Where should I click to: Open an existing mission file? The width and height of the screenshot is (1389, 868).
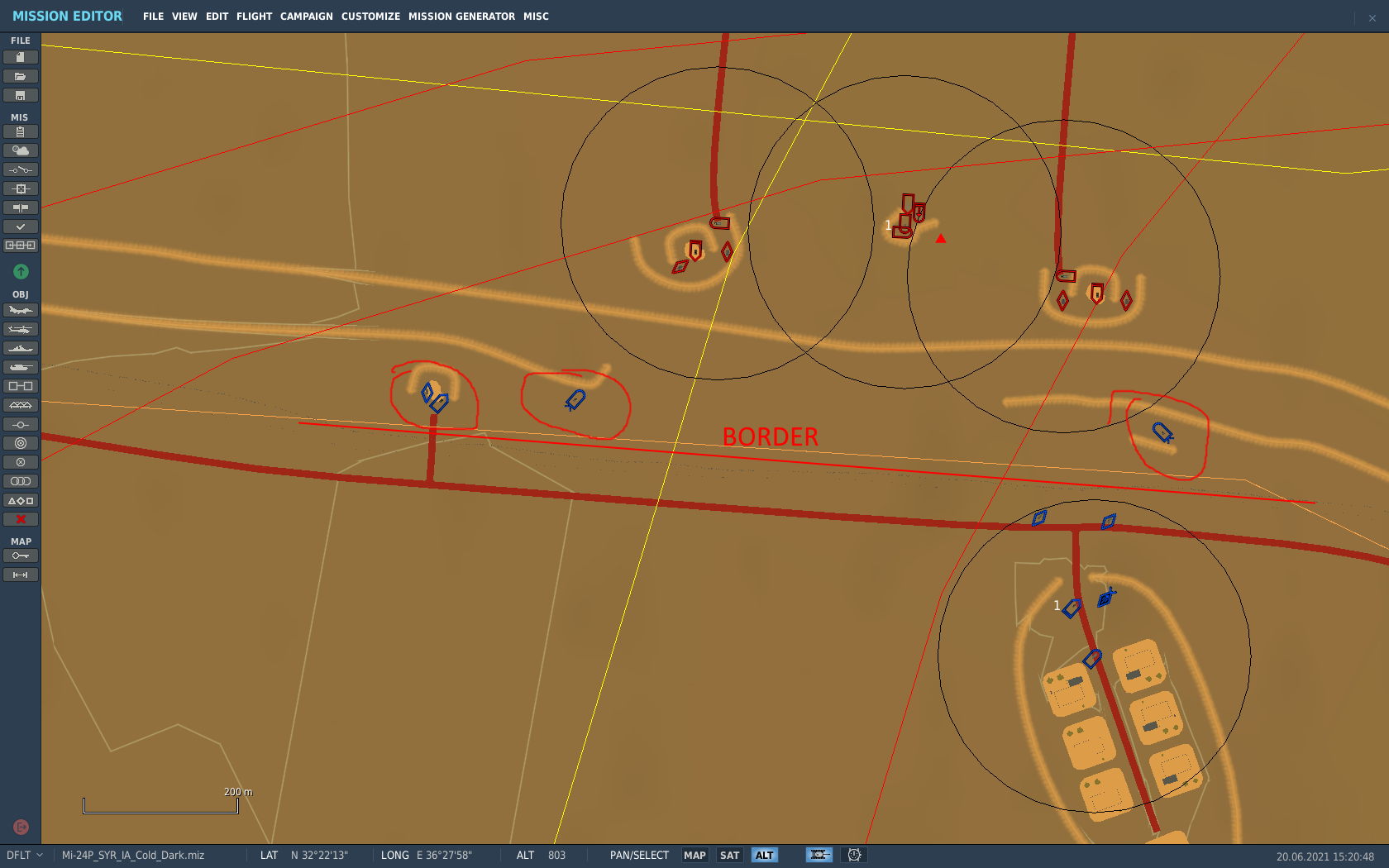[21, 76]
